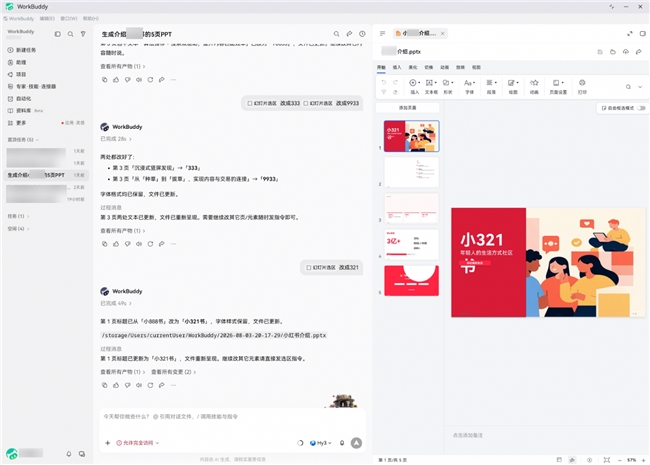Open 查看所有产物 (1) under the 小321书 reply
Viewport: 650px width, 465px height.
[123, 372]
